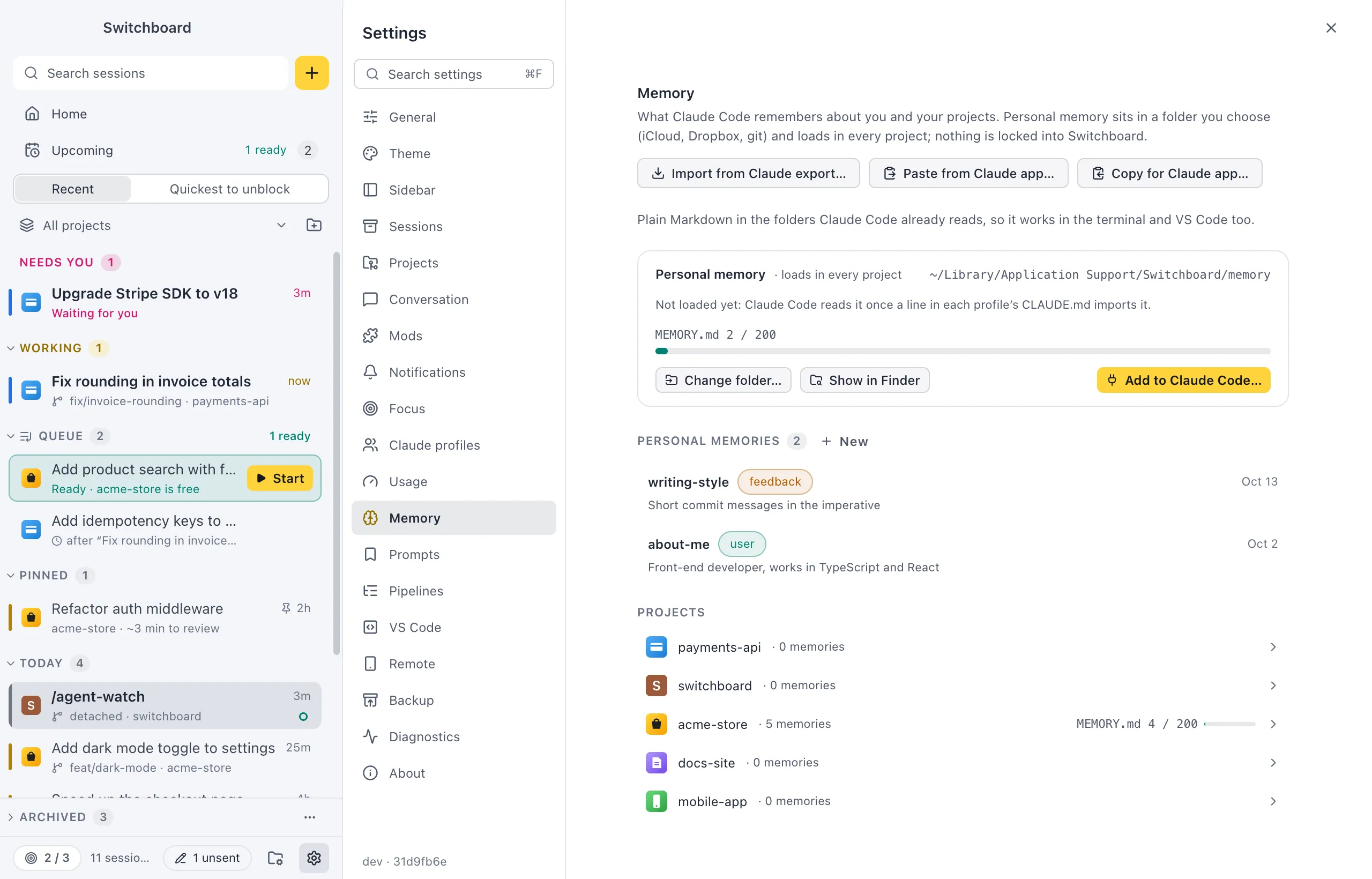Screen dimensions: 1372x879
Task: Click the switchboard project icon in Memory projects
Action: pyautogui.click(x=657, y=685)
